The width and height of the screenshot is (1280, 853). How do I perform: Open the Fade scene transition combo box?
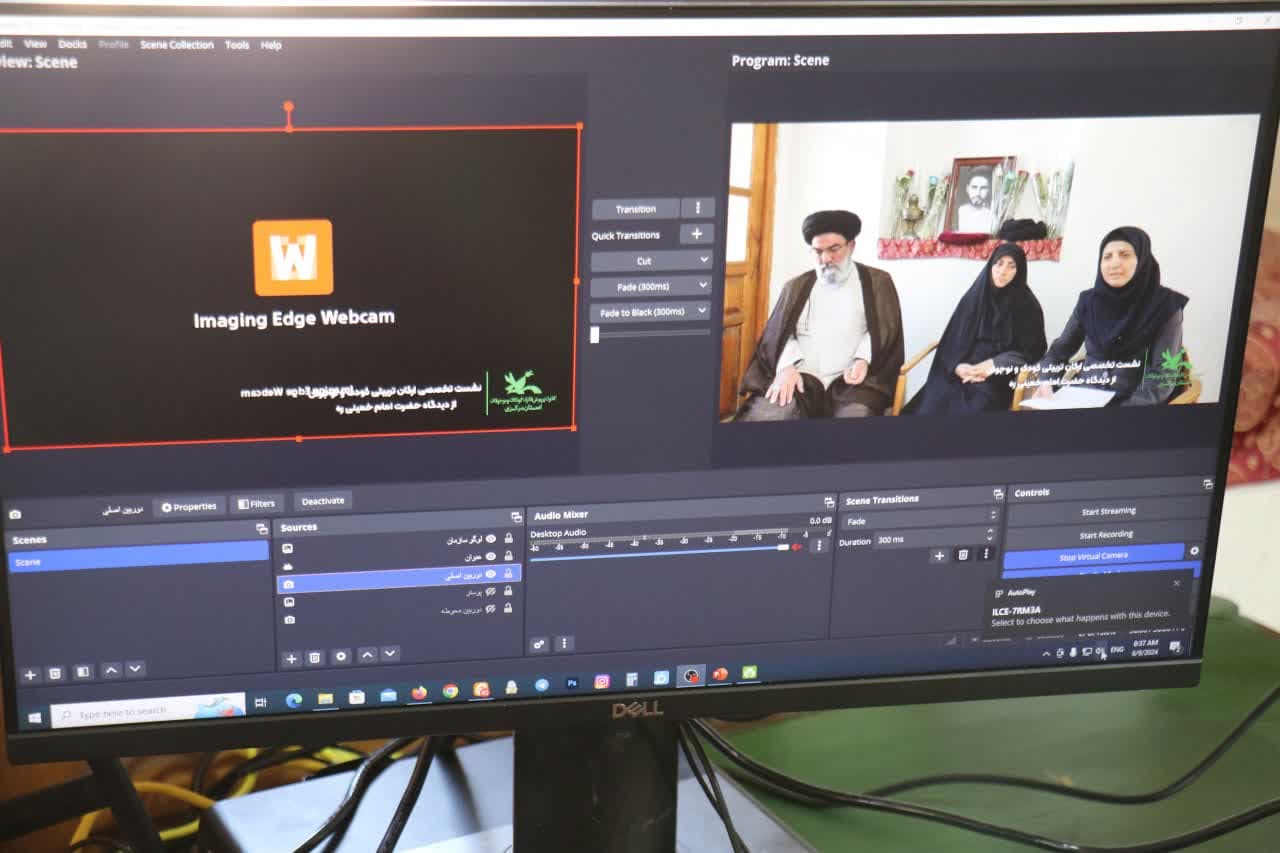click(920, 521)
